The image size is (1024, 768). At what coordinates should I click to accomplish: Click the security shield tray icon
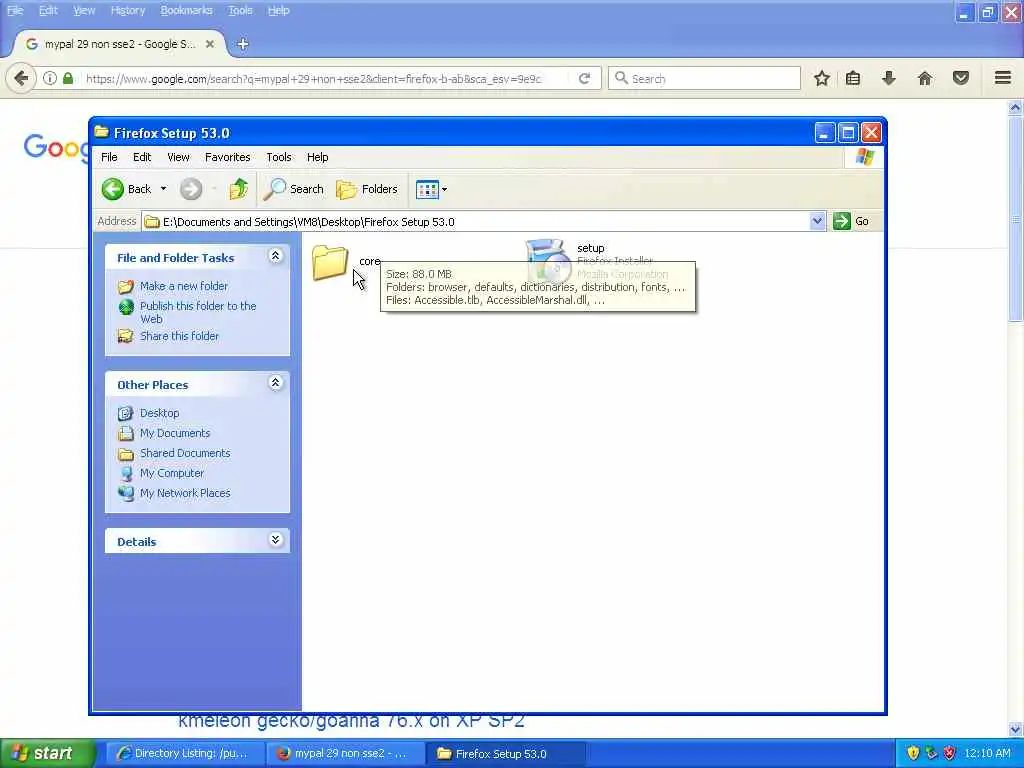pyautogui.click(x=913, y=754)
